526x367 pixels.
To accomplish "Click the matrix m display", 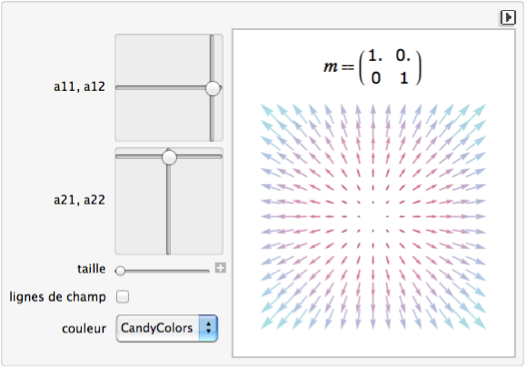I will click(372, 67).
